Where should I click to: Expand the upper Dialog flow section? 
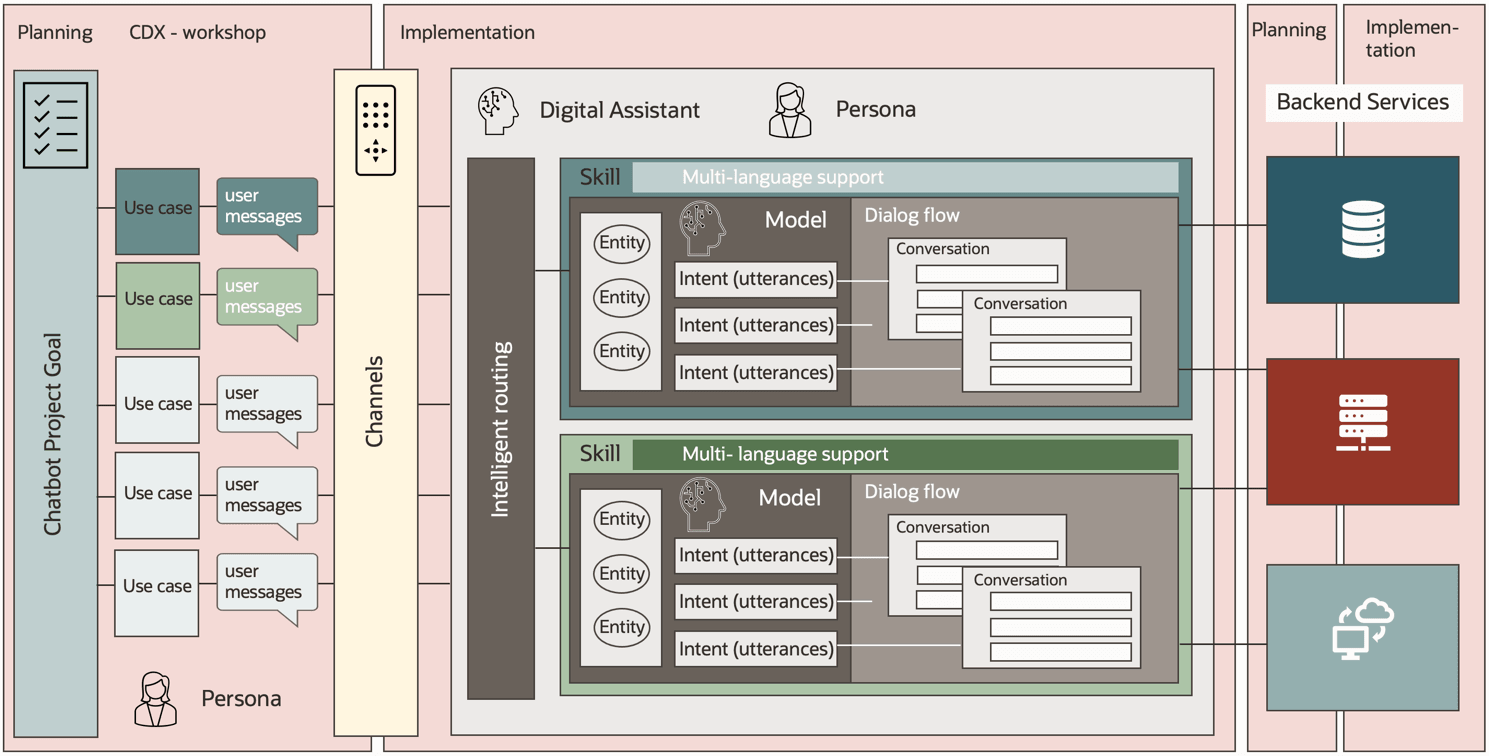coord(912,215)
